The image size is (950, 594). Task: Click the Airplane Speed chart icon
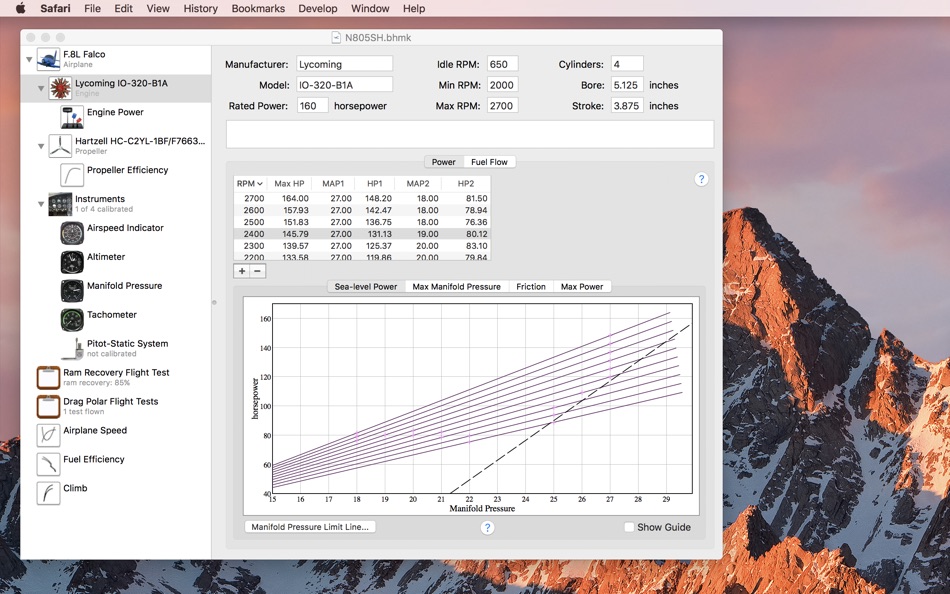point(48,435)
